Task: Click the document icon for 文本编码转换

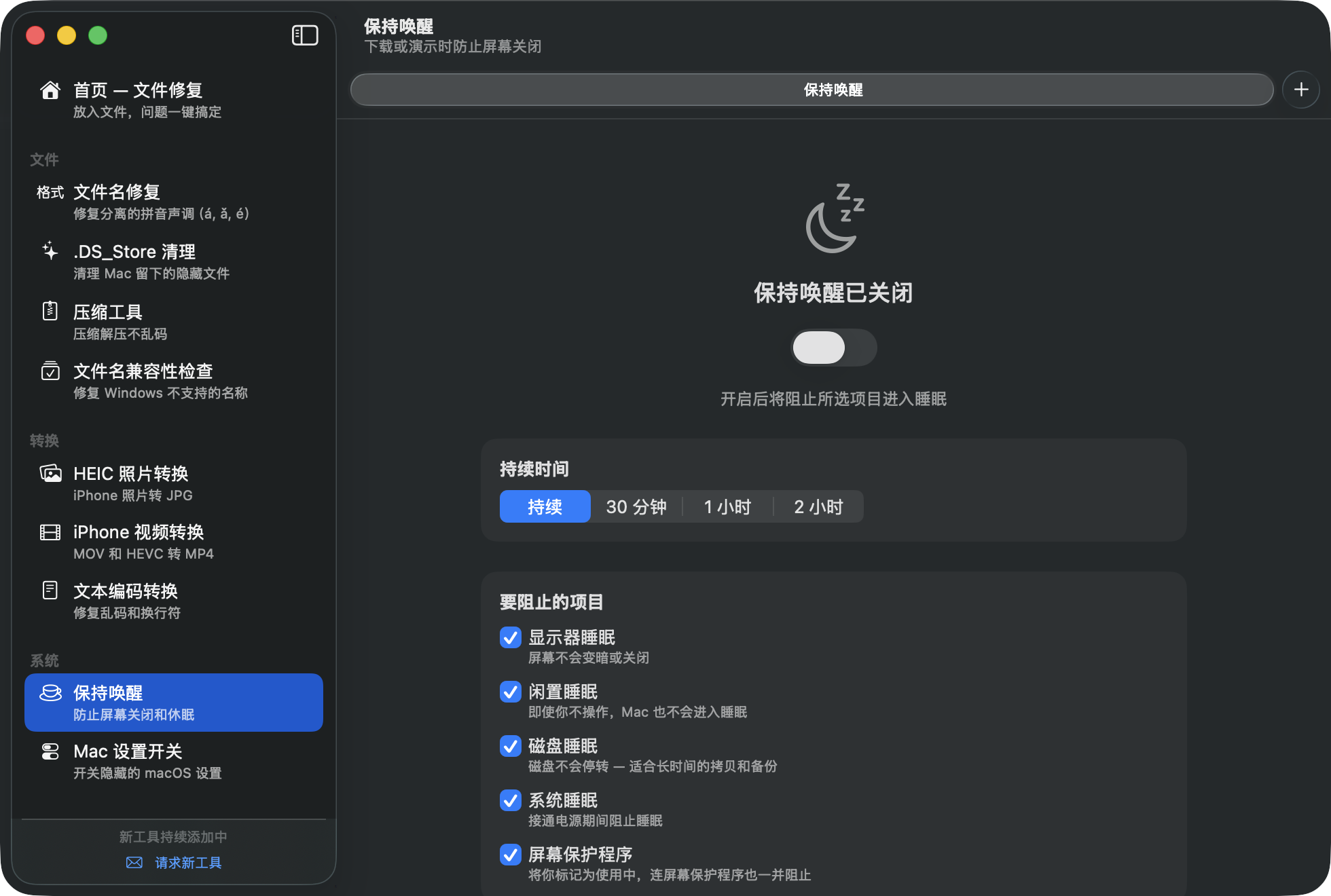Action: tap(50, 591)
